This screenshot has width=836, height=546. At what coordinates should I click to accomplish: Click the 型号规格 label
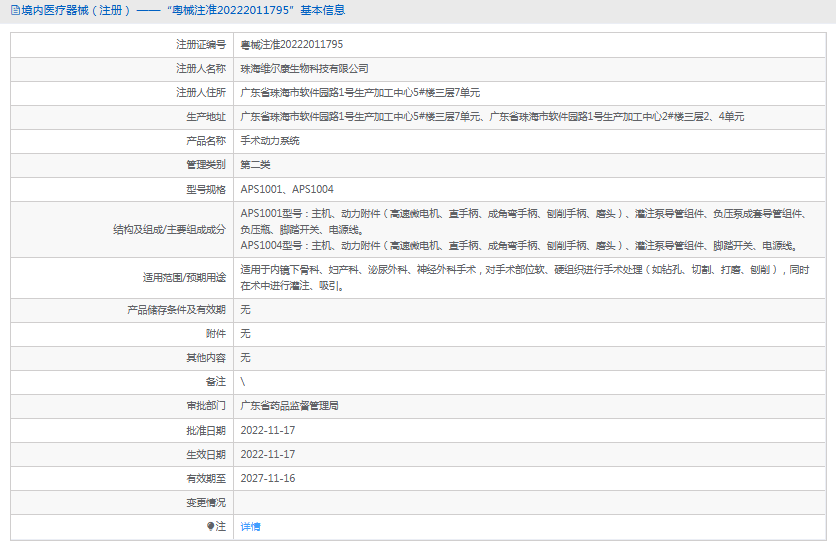point(206,189)
